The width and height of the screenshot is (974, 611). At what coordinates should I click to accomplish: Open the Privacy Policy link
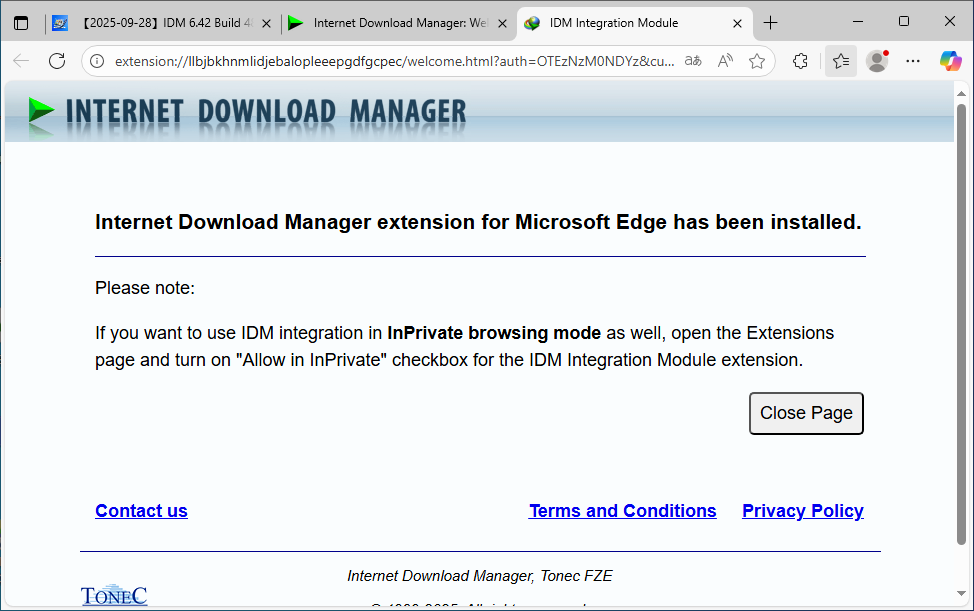(x=802, y=511)
